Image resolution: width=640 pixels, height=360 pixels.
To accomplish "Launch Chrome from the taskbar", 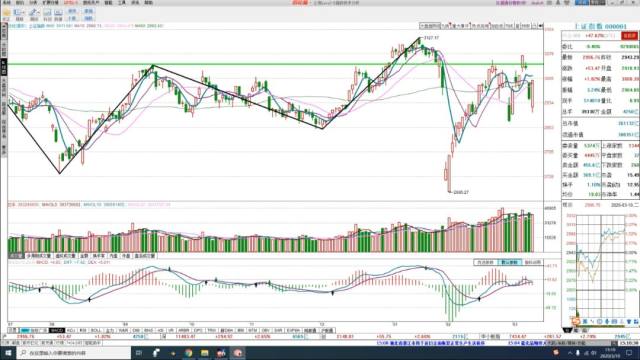I will [189, 353].
